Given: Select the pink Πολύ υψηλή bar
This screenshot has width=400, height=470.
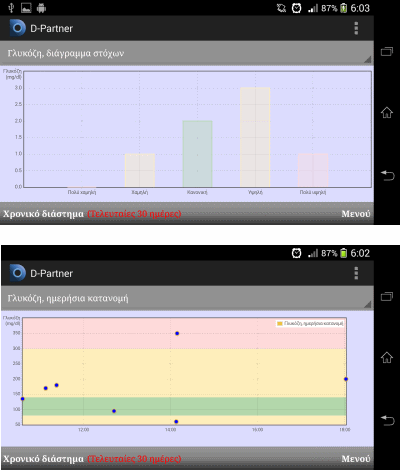Looking at the screenshot, I should pyautogui.click(x=313, y=170).
